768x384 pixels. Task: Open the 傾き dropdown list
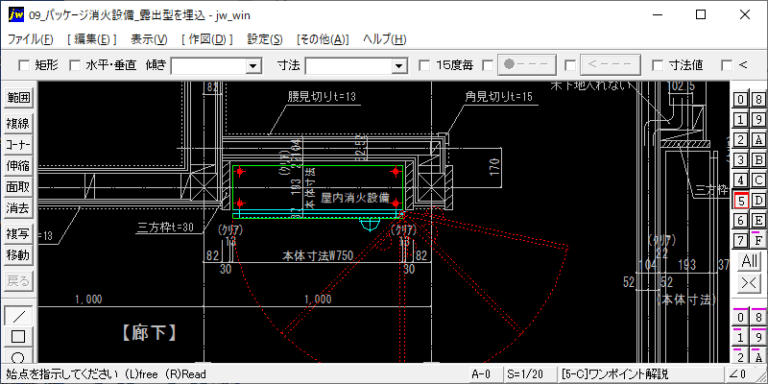click(x=253, y=65)
